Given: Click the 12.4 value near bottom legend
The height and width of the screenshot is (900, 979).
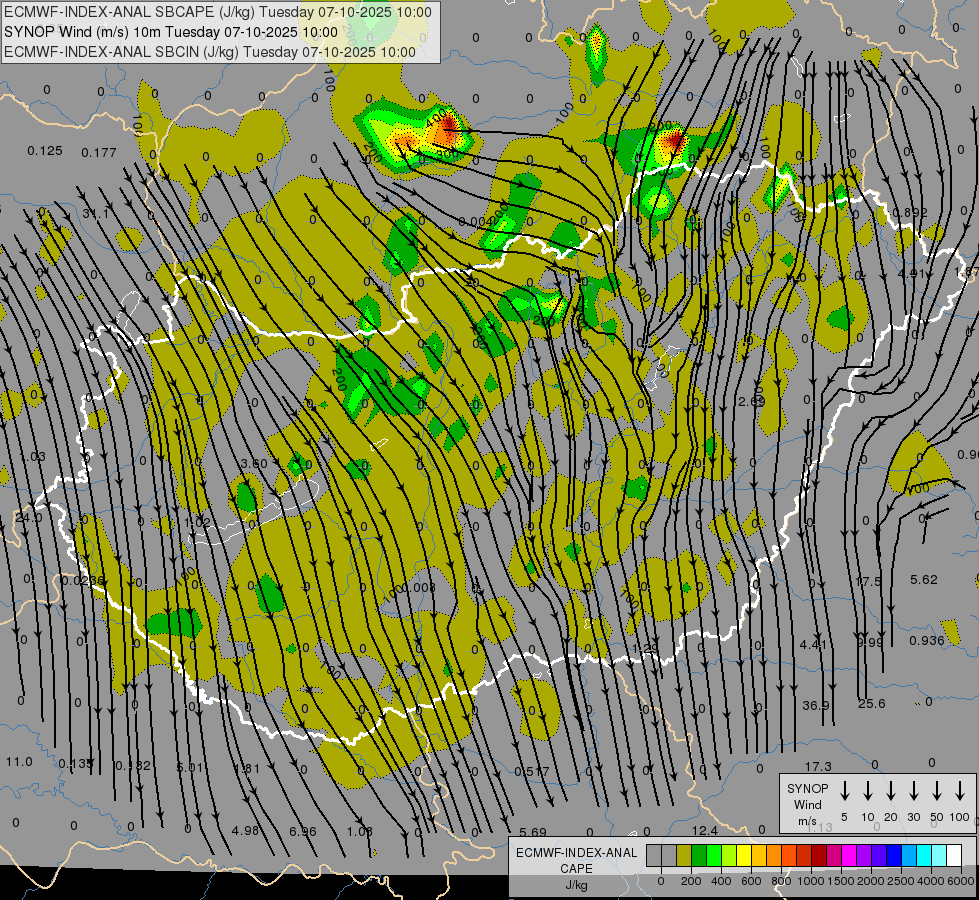Looking at the screenshot, I should 704,831.
